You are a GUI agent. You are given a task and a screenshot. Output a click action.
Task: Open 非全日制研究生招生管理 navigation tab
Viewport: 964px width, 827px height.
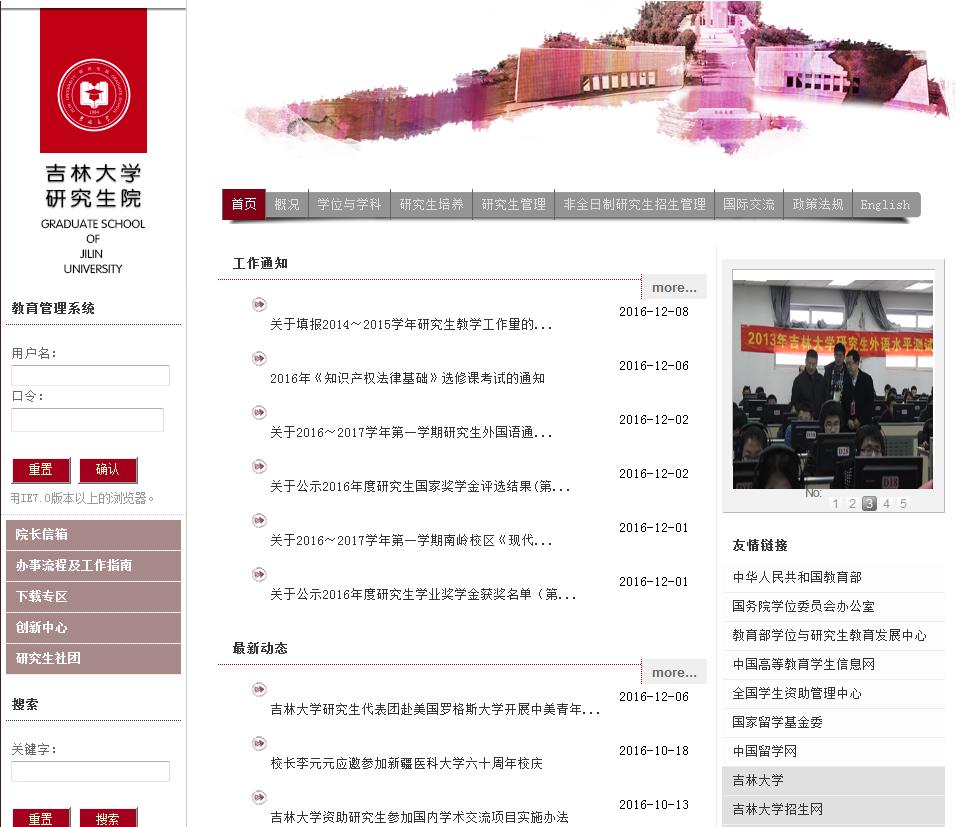[634, 204]
